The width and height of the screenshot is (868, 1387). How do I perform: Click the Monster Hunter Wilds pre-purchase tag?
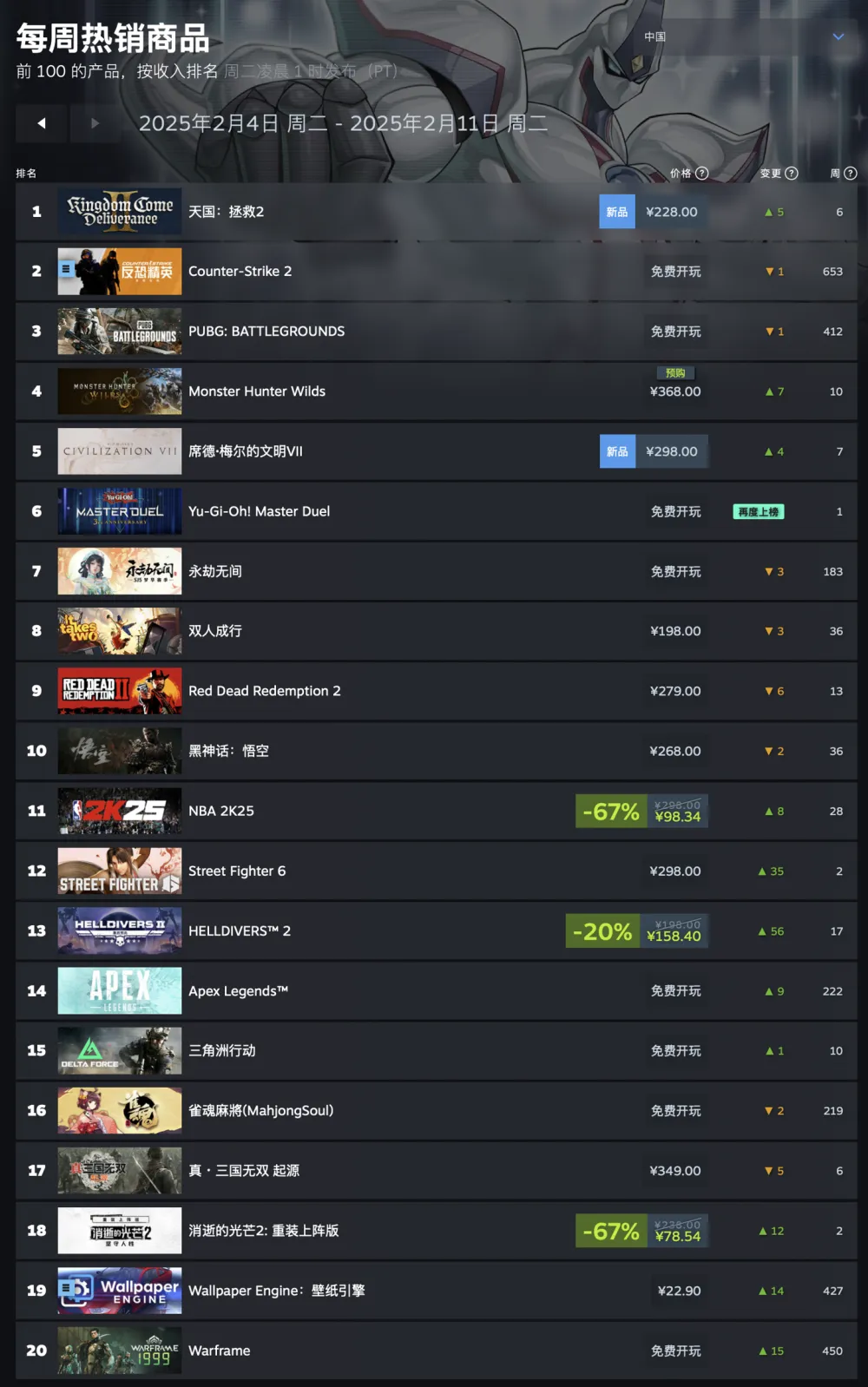pos(675,372)
